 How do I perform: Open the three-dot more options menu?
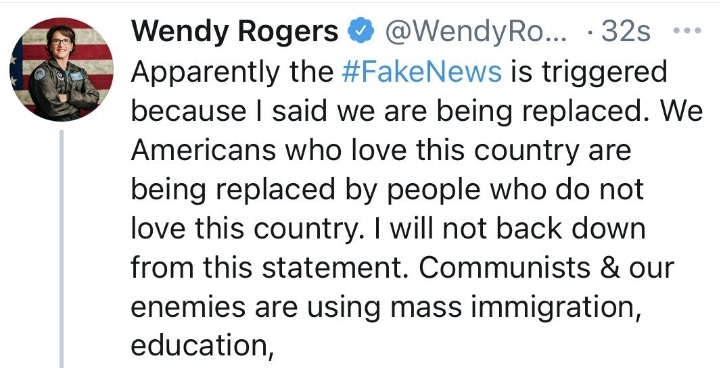coord(687,31)
